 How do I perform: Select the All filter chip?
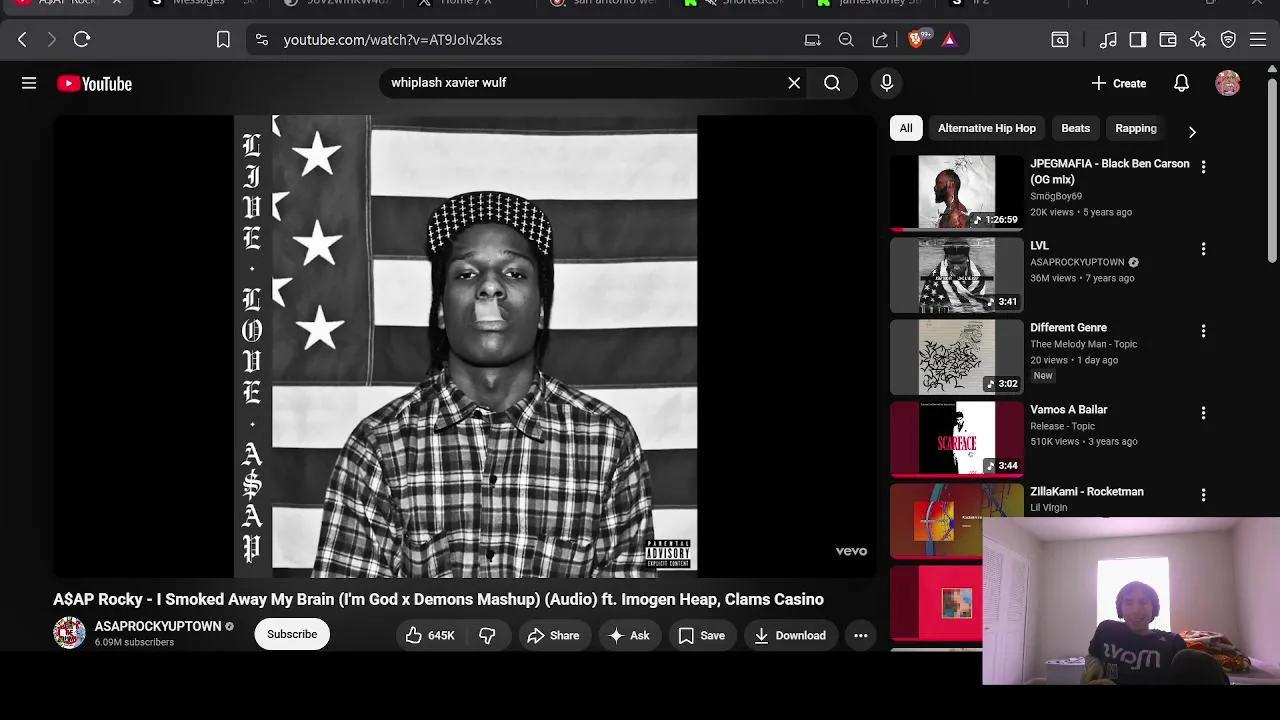[x=906, y=128]
